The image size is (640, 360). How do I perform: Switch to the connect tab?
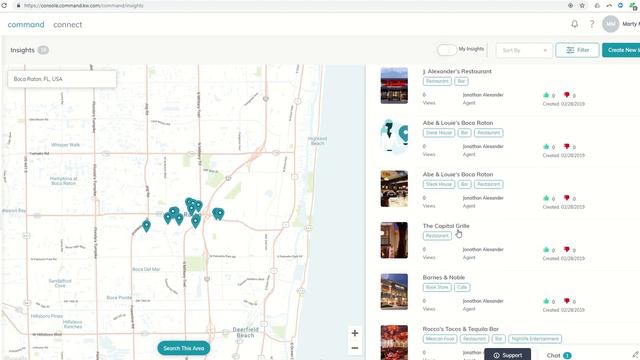[68, 24]
